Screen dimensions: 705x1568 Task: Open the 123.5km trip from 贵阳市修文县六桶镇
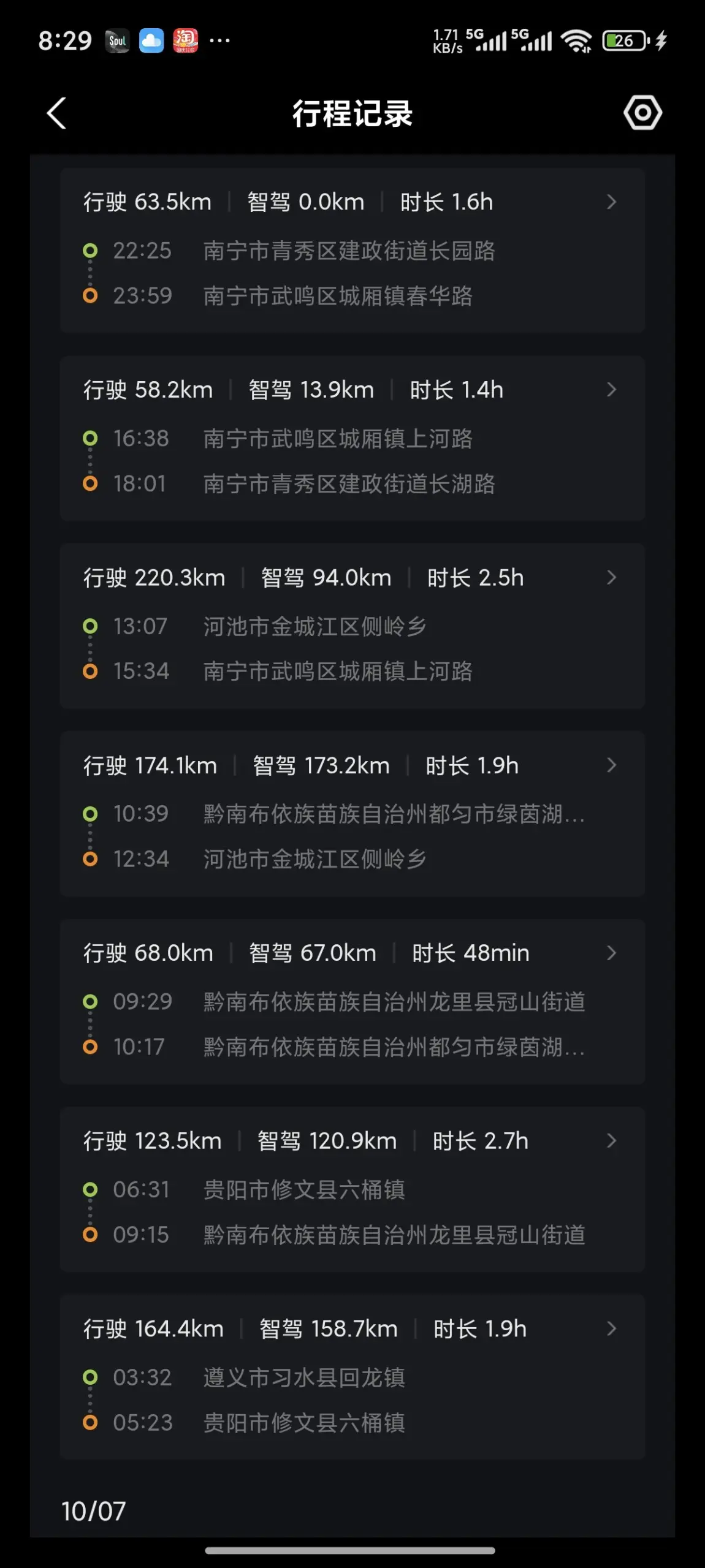point(352,1189)
